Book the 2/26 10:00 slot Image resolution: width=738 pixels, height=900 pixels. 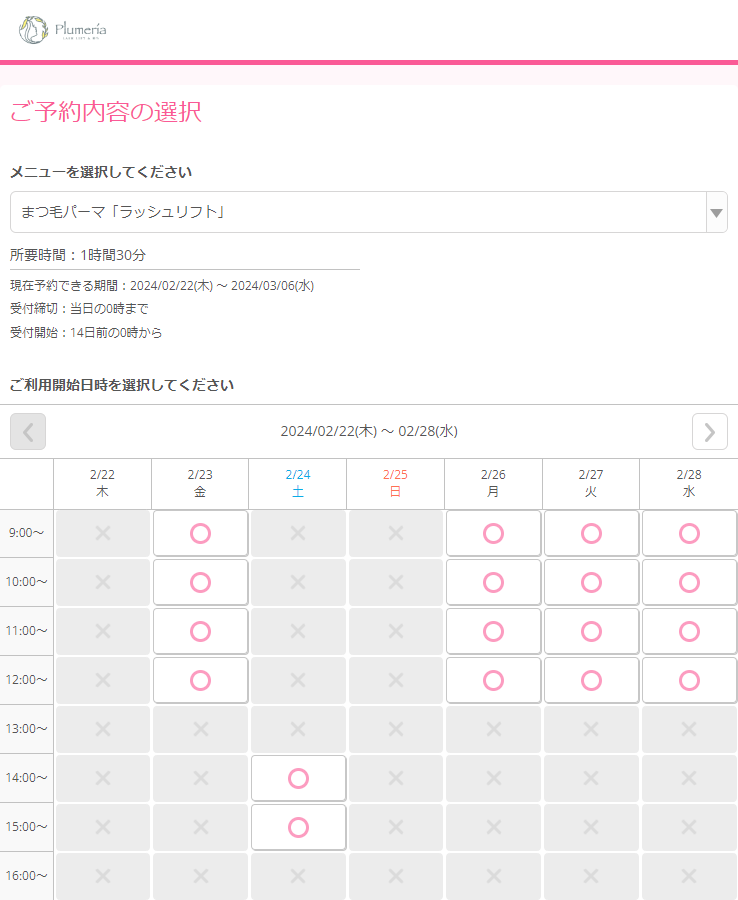[x=494, y=582]
